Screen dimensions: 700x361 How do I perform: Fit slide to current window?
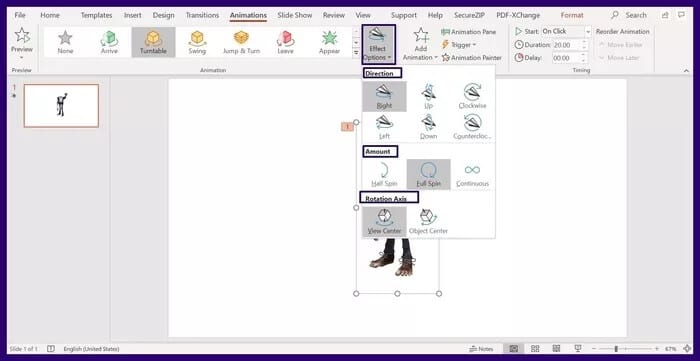point(687,349)
